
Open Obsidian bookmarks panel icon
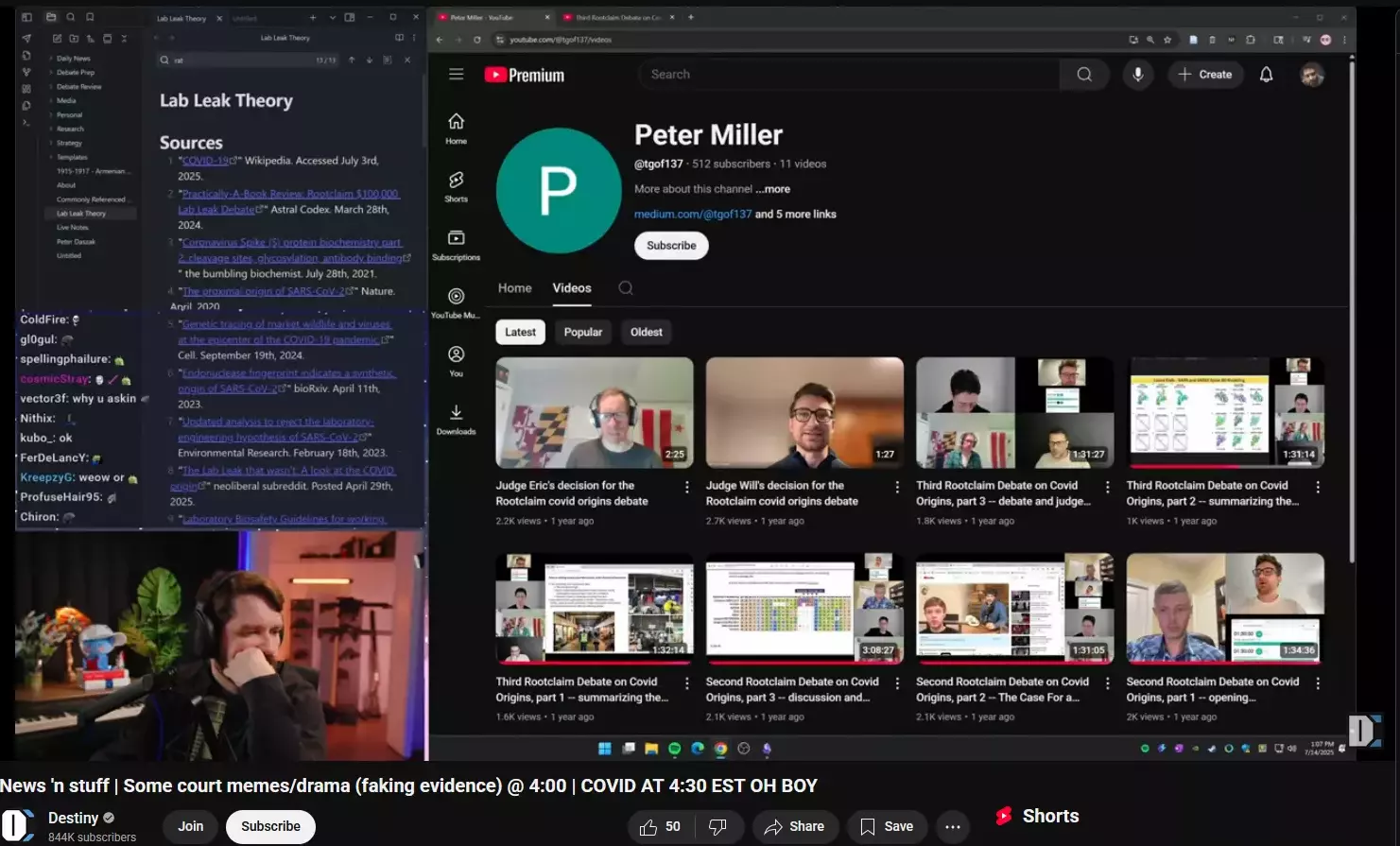90,17
